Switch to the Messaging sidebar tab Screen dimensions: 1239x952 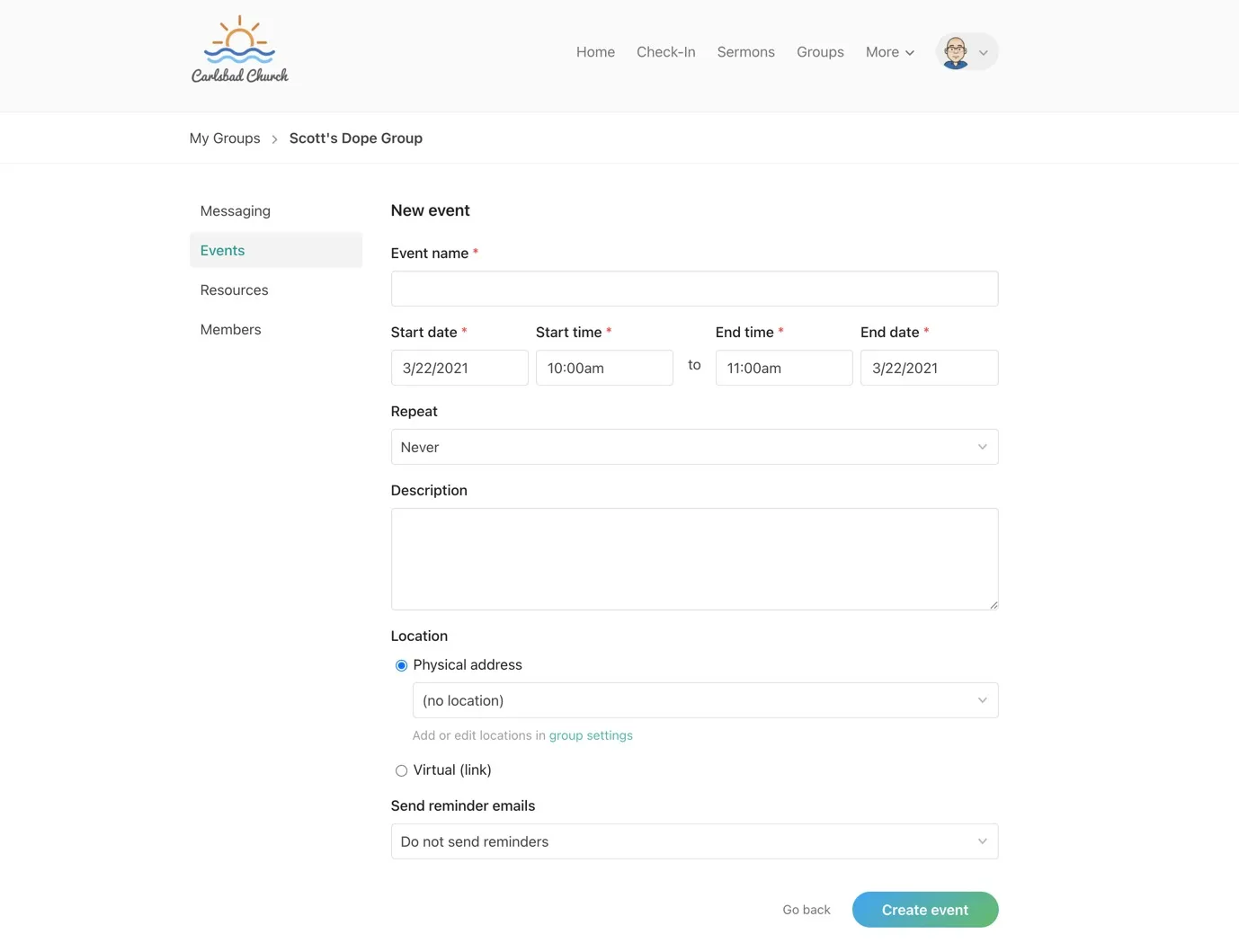pos(236,211)
